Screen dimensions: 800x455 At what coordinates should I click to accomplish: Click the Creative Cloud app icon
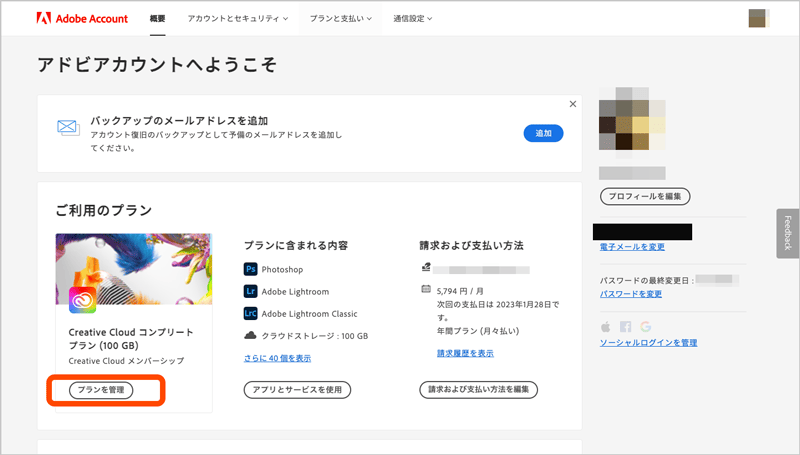point(82,300)
